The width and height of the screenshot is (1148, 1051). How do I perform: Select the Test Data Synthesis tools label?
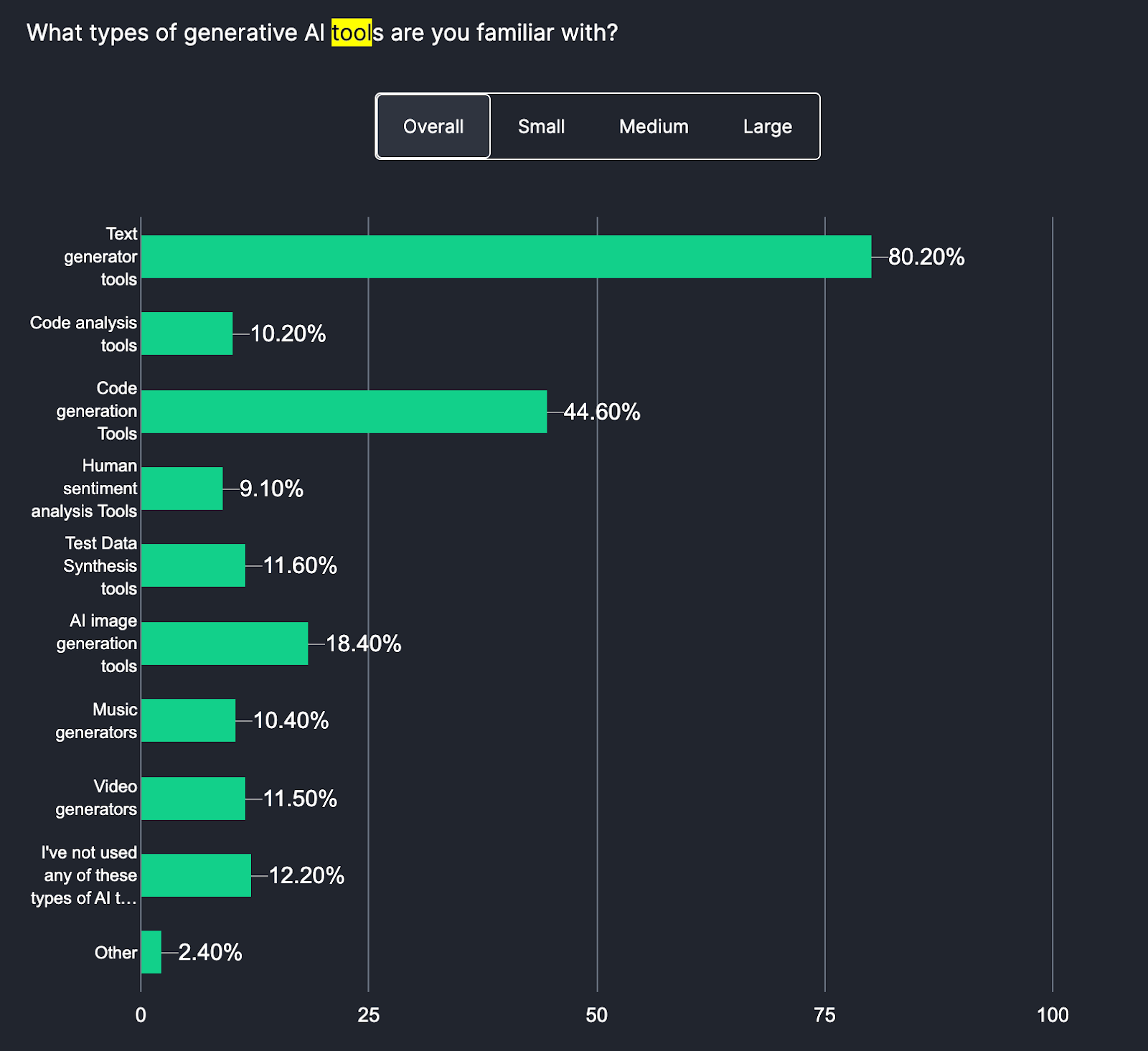100,566
